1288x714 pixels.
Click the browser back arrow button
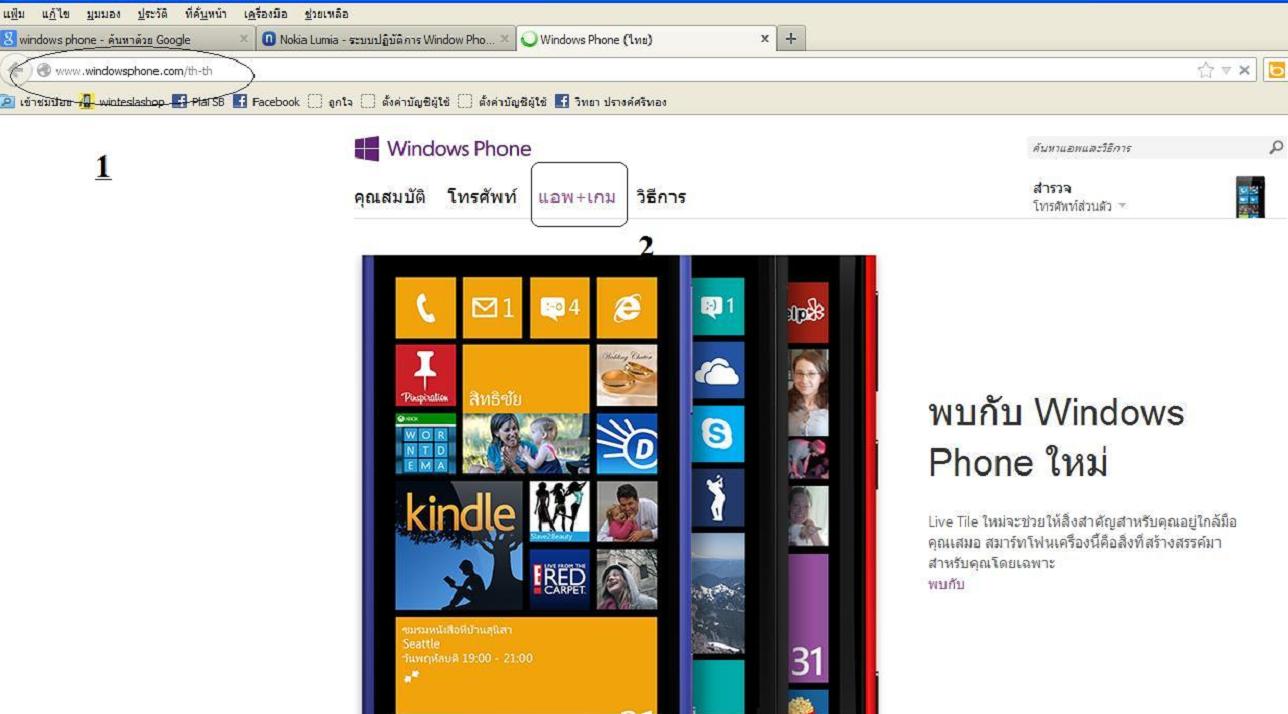coord(17,70)
